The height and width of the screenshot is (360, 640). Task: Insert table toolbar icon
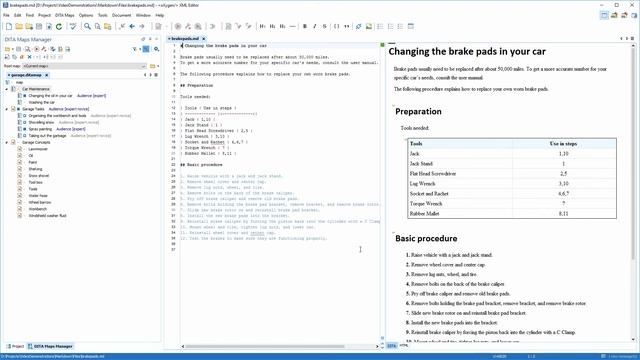[x=411, y=27]
